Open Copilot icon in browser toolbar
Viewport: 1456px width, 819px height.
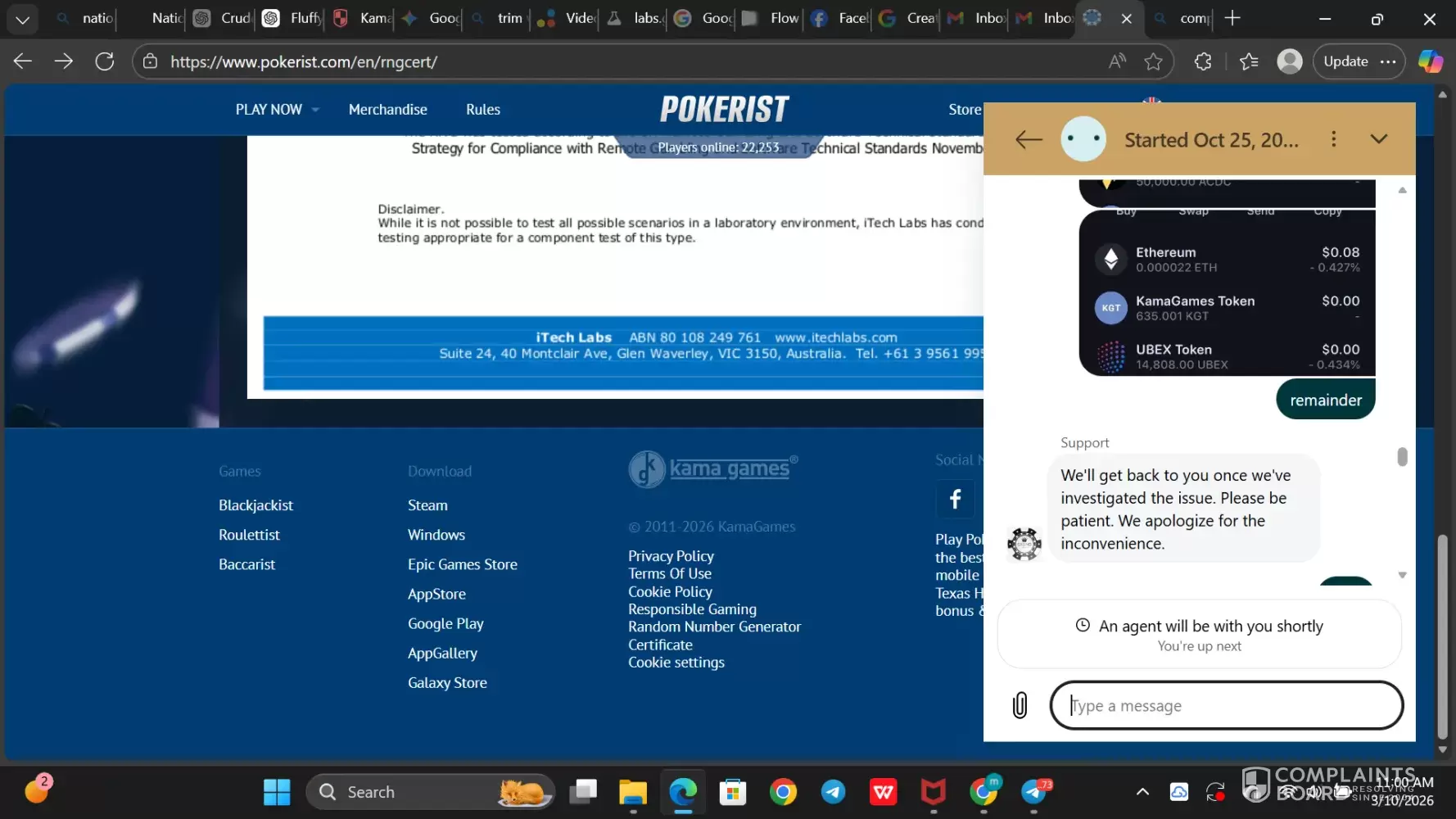[x=1430, y=61]
